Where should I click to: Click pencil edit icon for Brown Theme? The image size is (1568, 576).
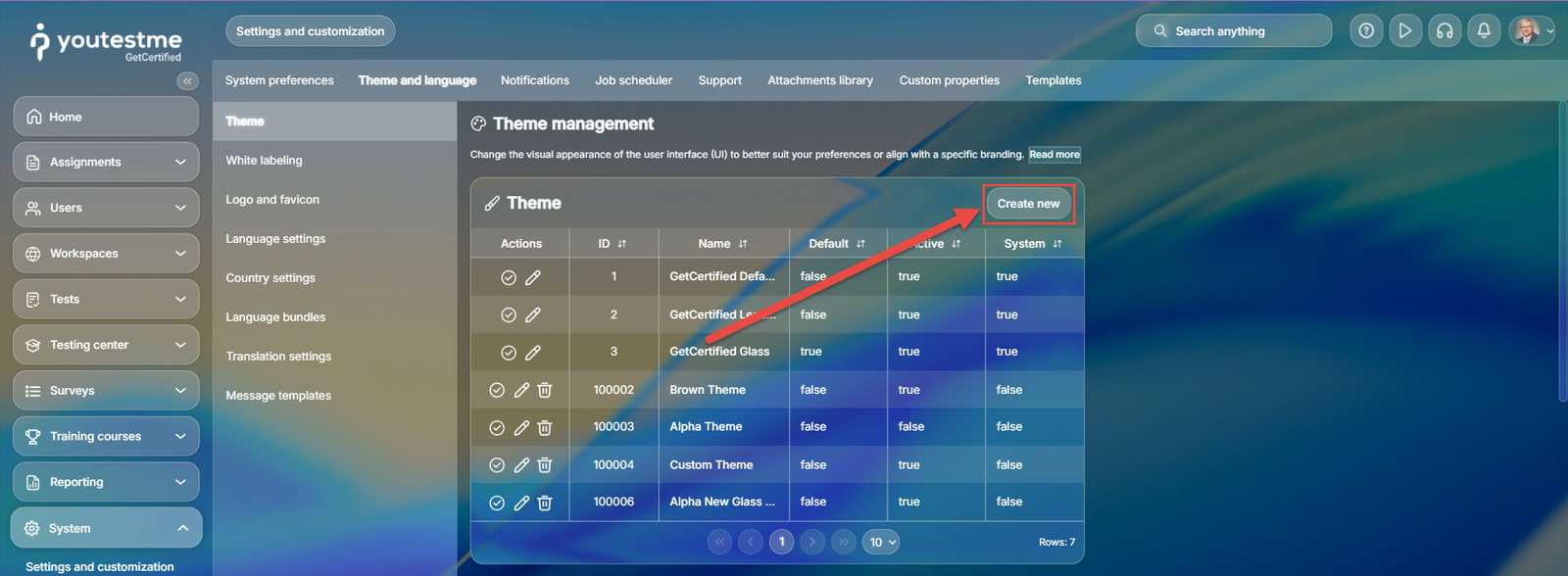(x=521, y=390)
